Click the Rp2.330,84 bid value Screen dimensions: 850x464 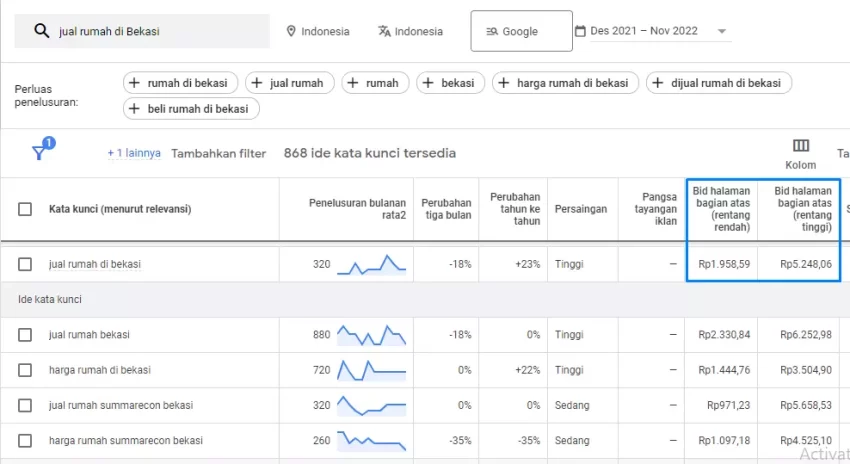coord(724,335)
